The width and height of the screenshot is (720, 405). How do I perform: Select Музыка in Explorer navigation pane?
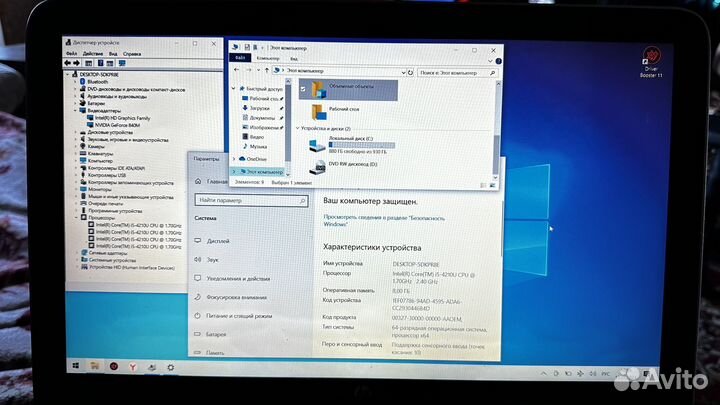[x=255, y=146]
